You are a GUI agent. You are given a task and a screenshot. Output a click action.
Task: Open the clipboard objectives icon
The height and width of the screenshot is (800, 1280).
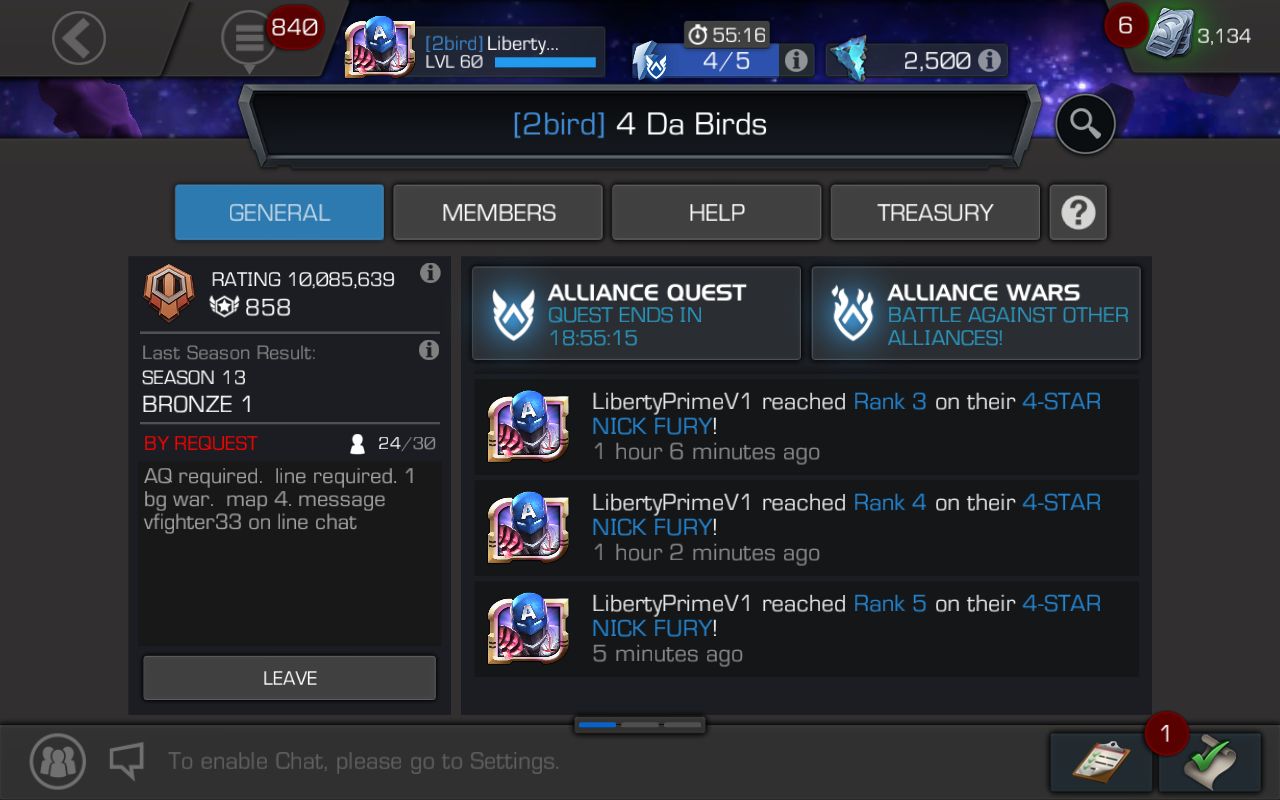1101,762
